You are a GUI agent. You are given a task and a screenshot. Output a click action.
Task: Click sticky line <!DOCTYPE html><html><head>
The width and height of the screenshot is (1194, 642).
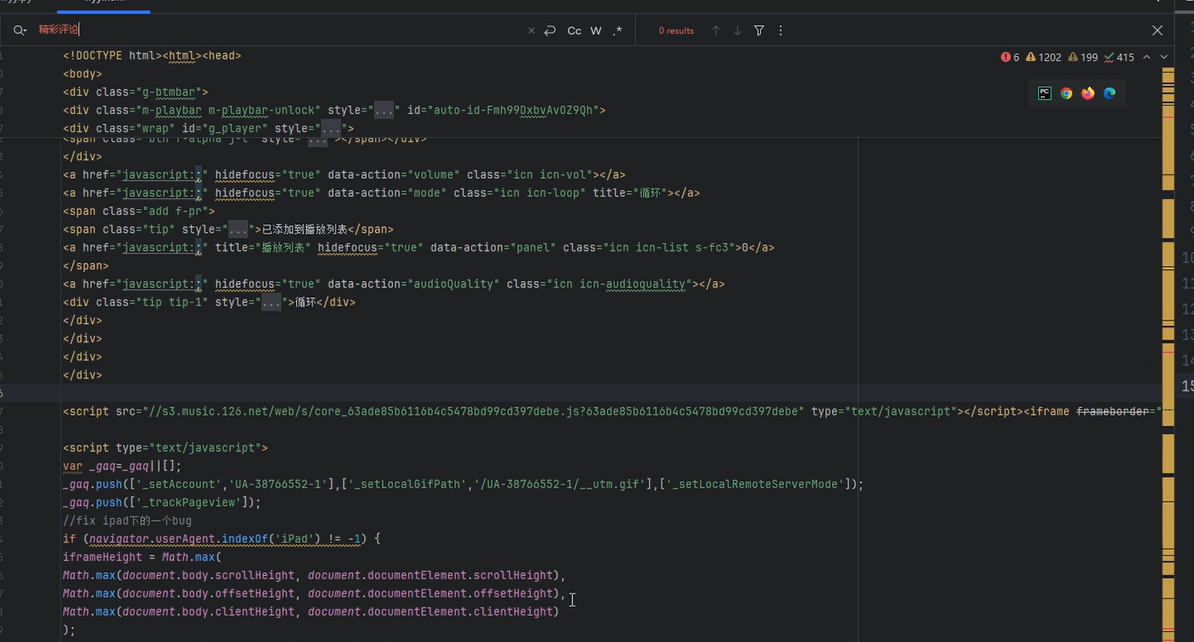click(x=152, y=56)
